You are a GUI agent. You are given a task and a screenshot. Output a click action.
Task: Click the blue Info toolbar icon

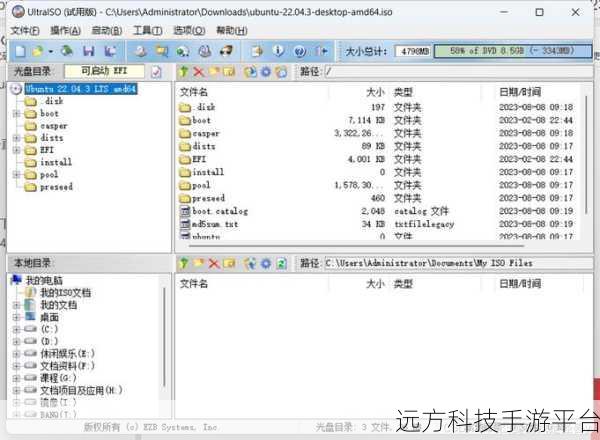pos(279,51)
